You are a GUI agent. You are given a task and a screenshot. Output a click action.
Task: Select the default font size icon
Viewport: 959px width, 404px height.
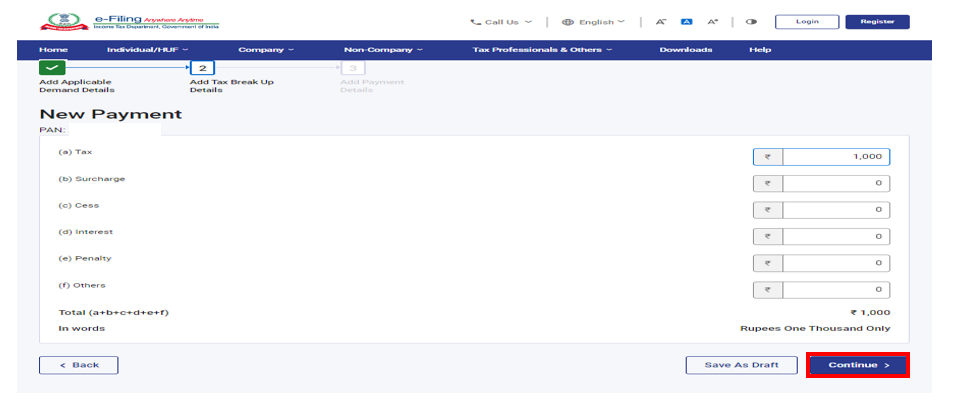(686, 22)
